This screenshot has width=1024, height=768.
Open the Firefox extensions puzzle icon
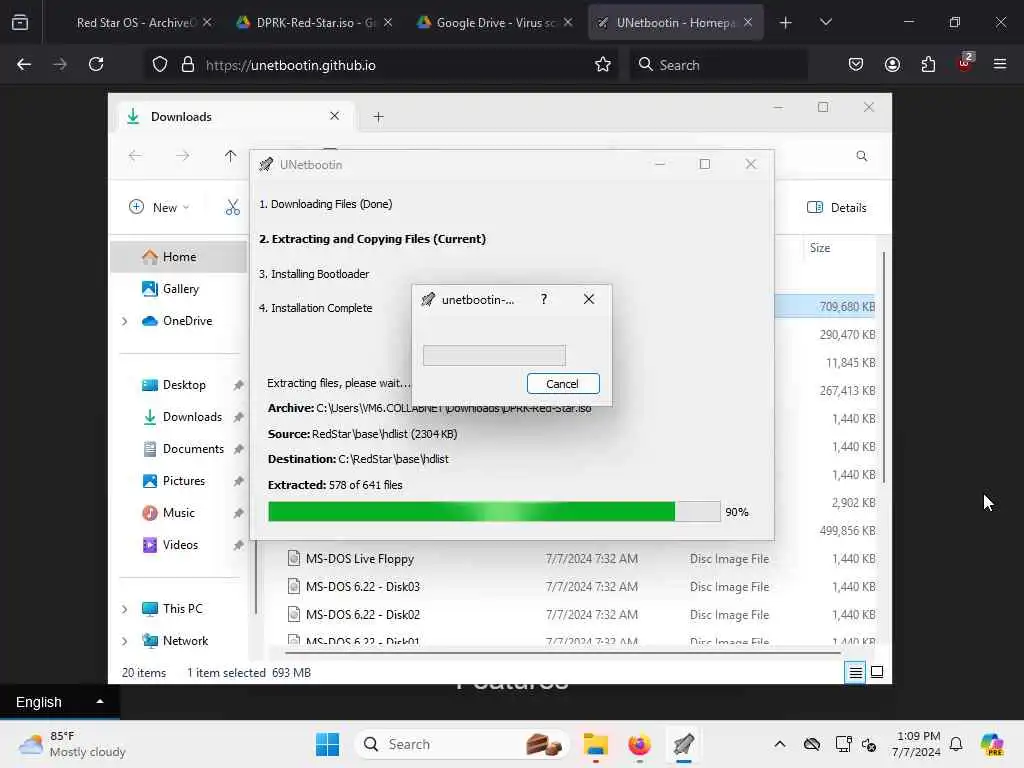928,65
